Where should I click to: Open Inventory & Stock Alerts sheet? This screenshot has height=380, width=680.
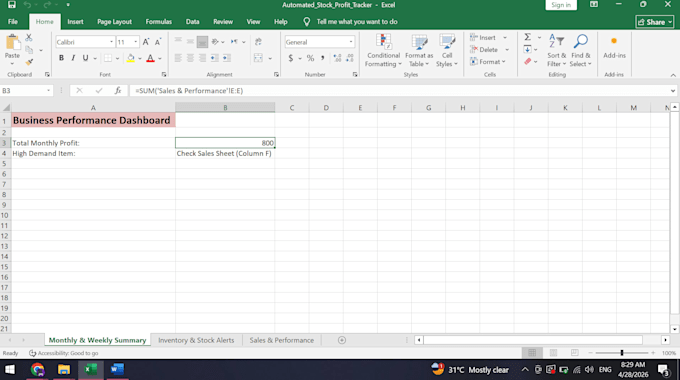pos(196,340)
